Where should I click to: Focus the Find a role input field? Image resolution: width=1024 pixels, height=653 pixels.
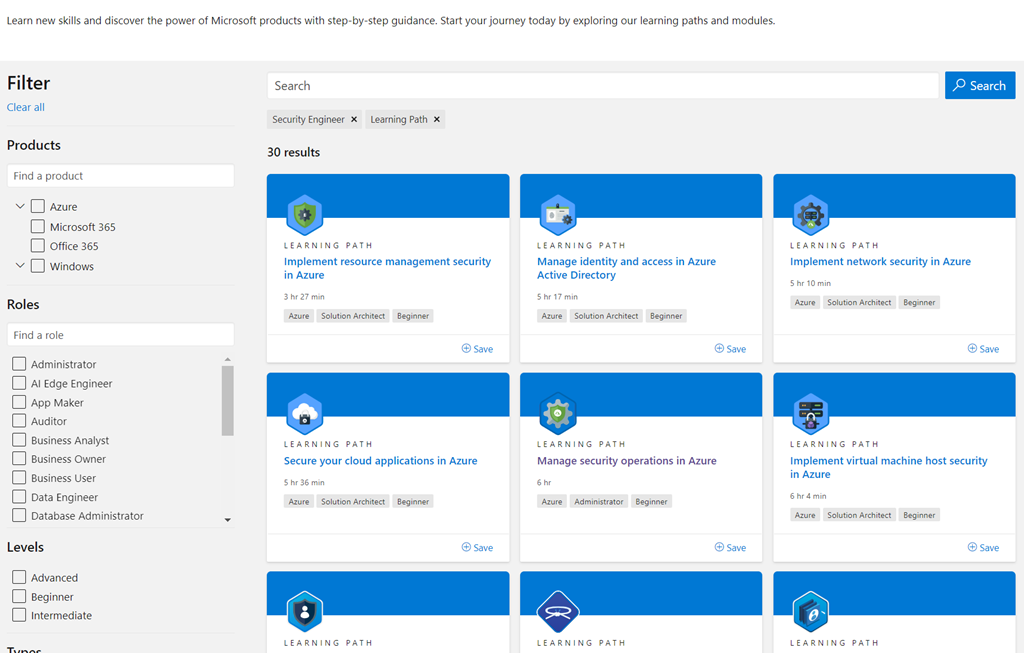pyautogui.click(x=120, y=335)
